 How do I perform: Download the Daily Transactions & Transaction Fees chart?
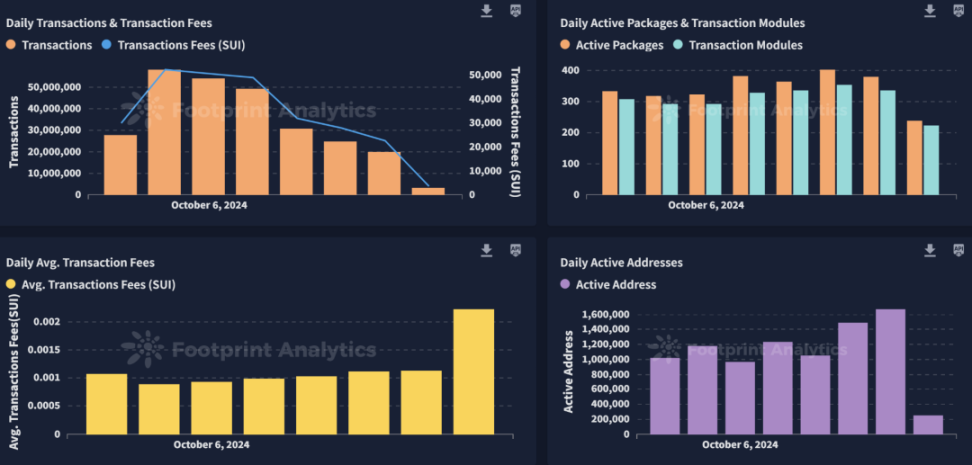[487, 11]
